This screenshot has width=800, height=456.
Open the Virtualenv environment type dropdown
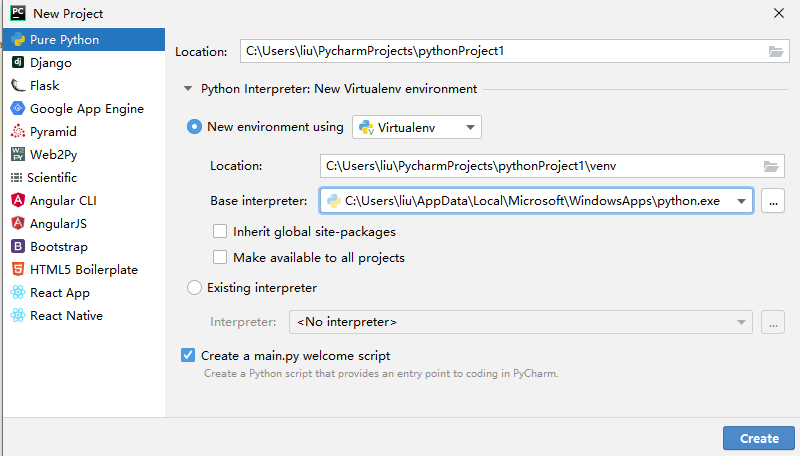pos(417,127)
